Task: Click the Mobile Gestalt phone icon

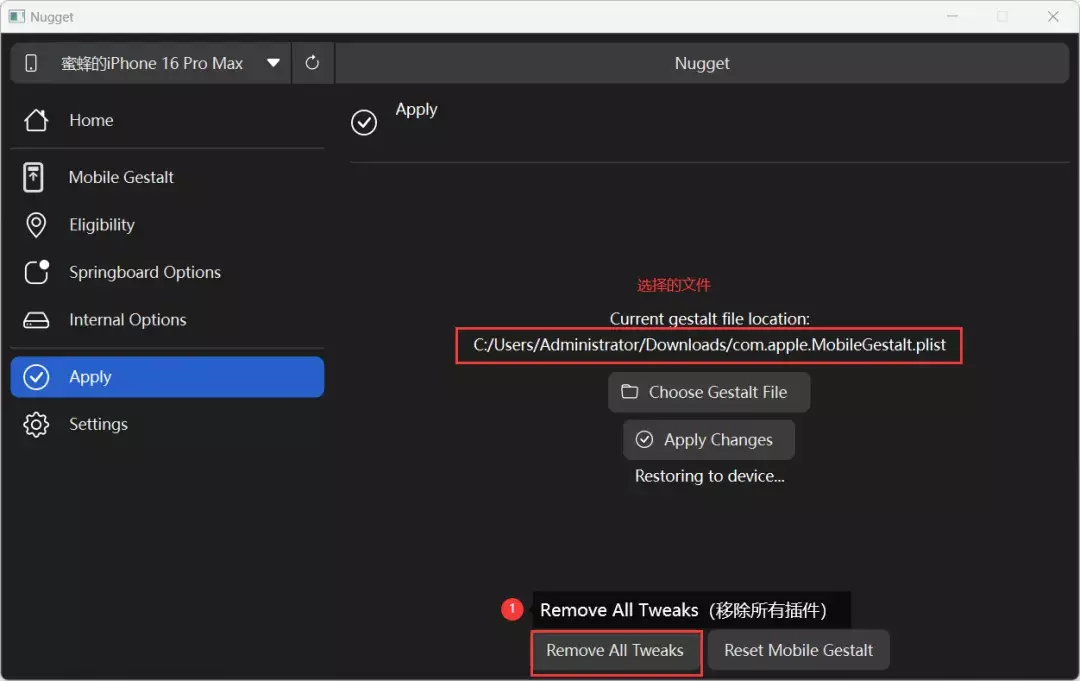Action: pyautogui.click(x=33, y=177)
